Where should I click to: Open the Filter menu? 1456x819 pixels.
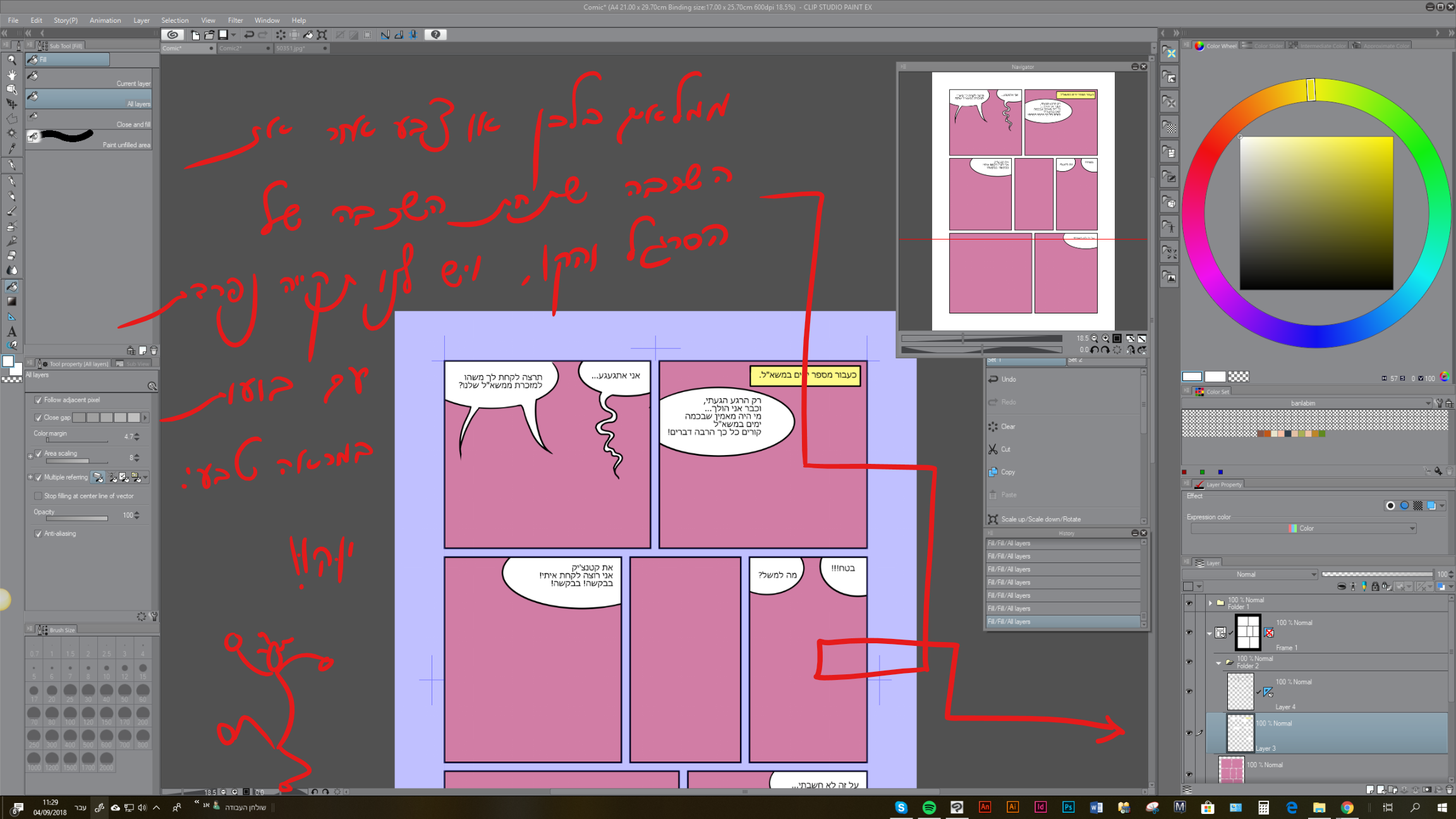click(x=235, y=20)
